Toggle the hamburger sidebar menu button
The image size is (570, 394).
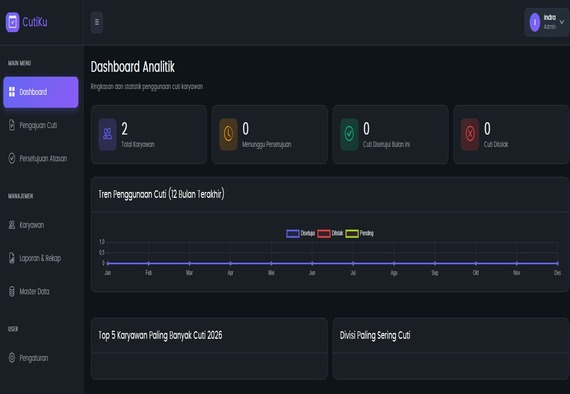[97, 22]
